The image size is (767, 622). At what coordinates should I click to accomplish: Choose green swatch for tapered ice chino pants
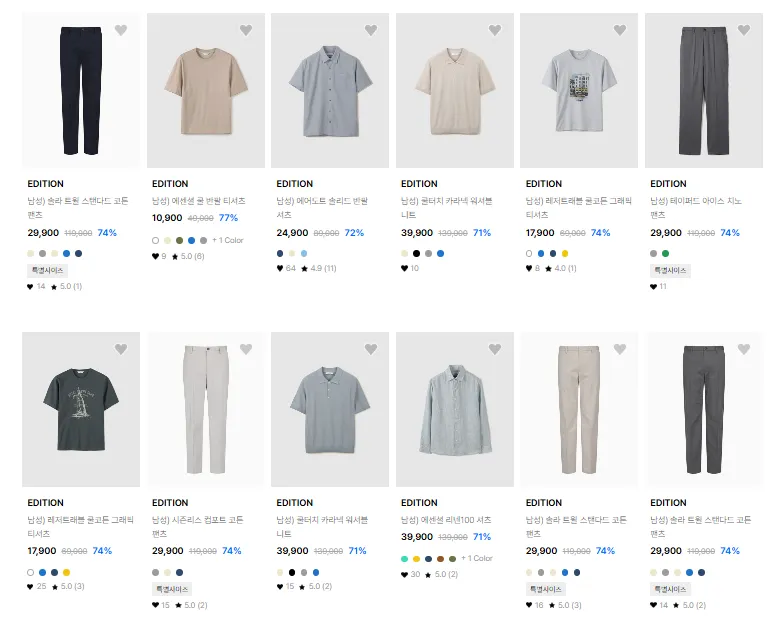click(665, 253)
